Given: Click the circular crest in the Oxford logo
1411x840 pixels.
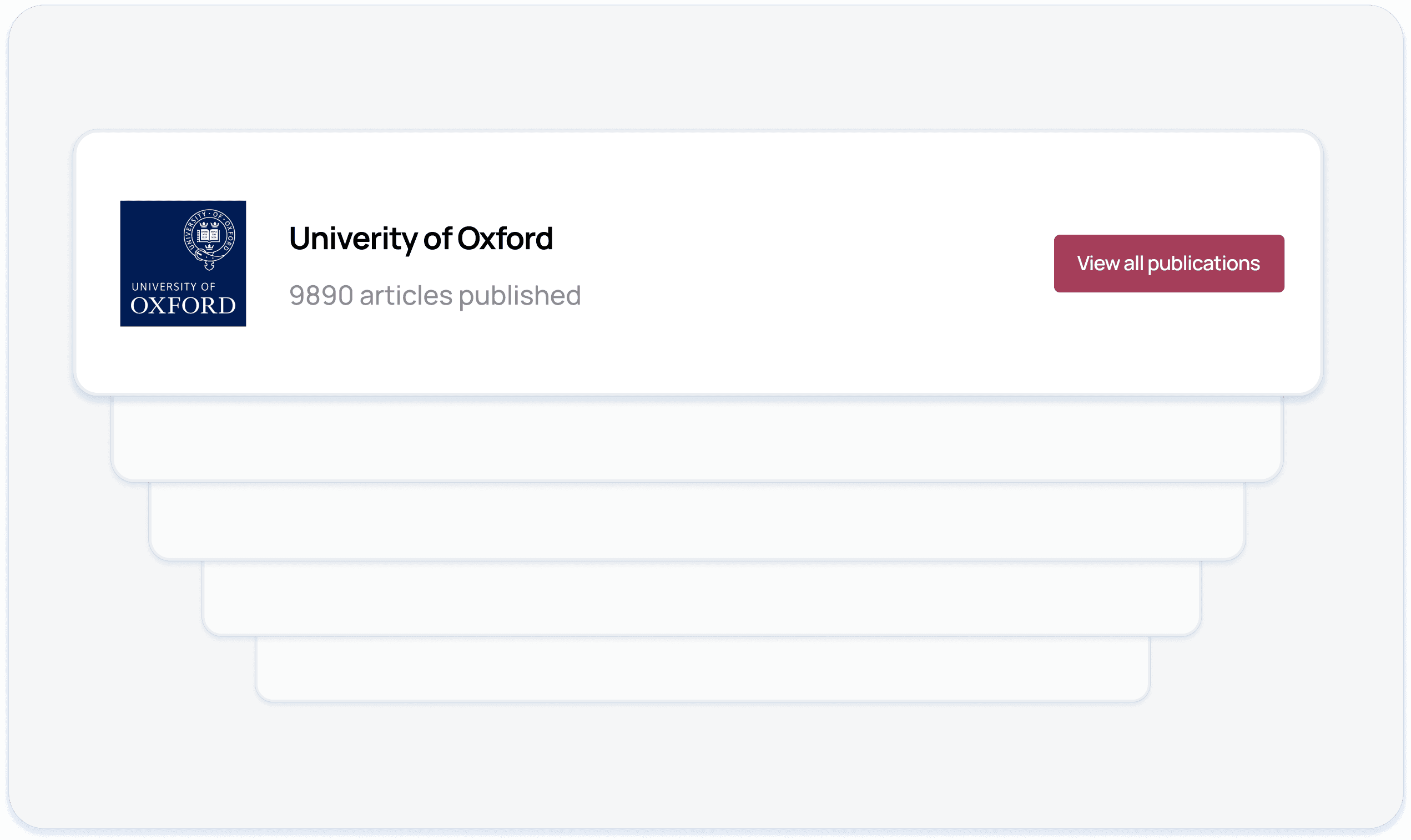Looking at the screenshot, I should tap(209, 236).
